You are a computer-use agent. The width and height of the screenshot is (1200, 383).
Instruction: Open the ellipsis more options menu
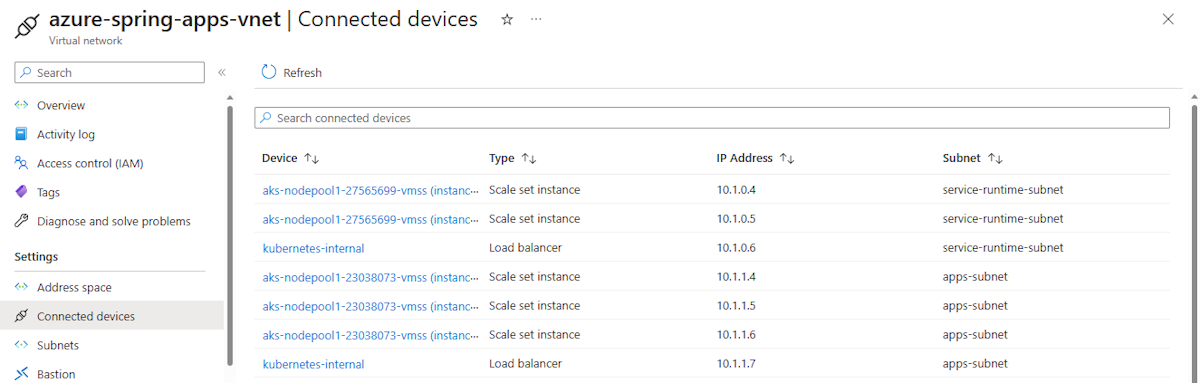click(x=537, y=20)
